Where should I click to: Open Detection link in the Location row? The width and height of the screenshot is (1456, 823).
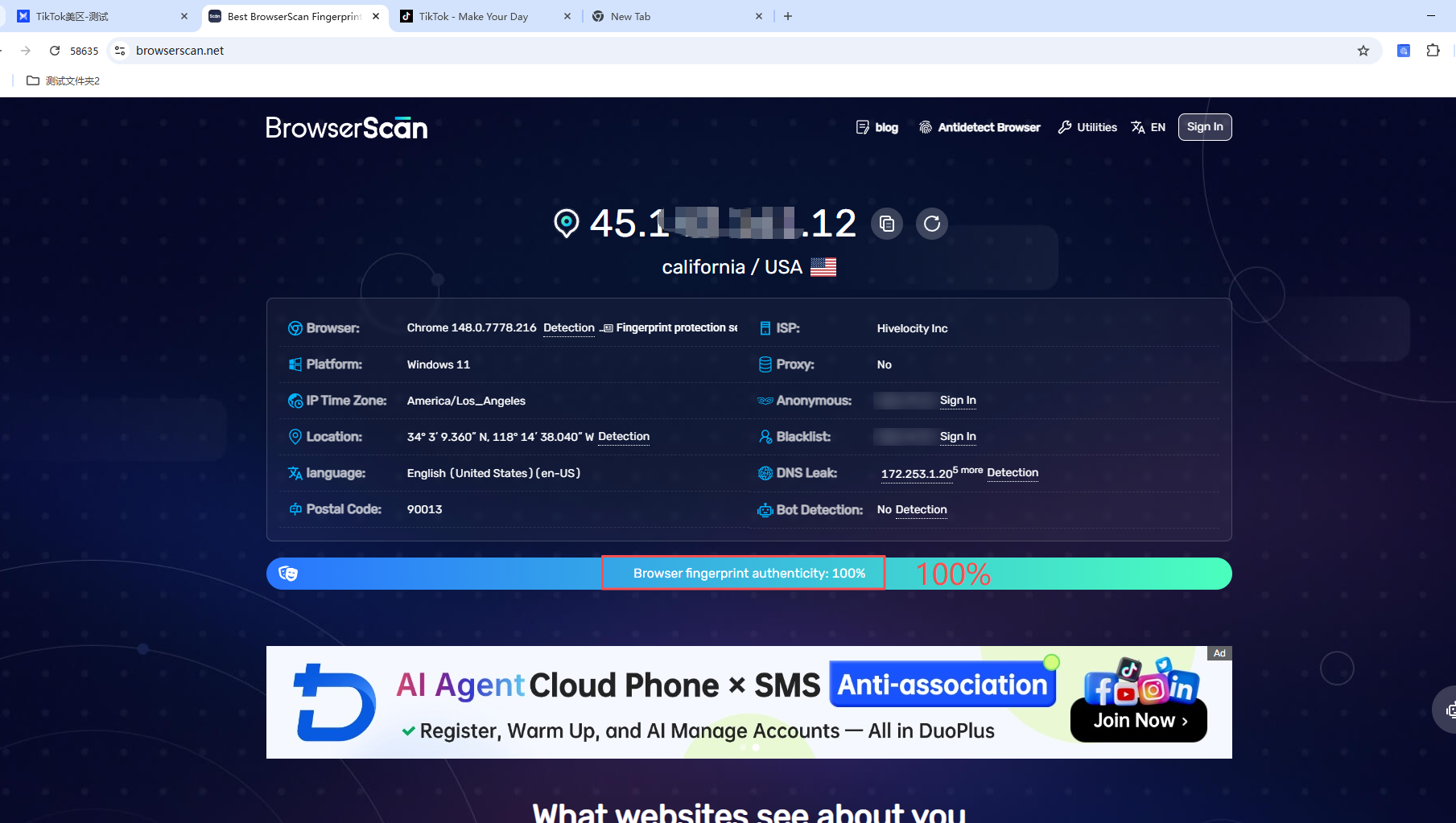pyautogui.click(x=624, y=436)
